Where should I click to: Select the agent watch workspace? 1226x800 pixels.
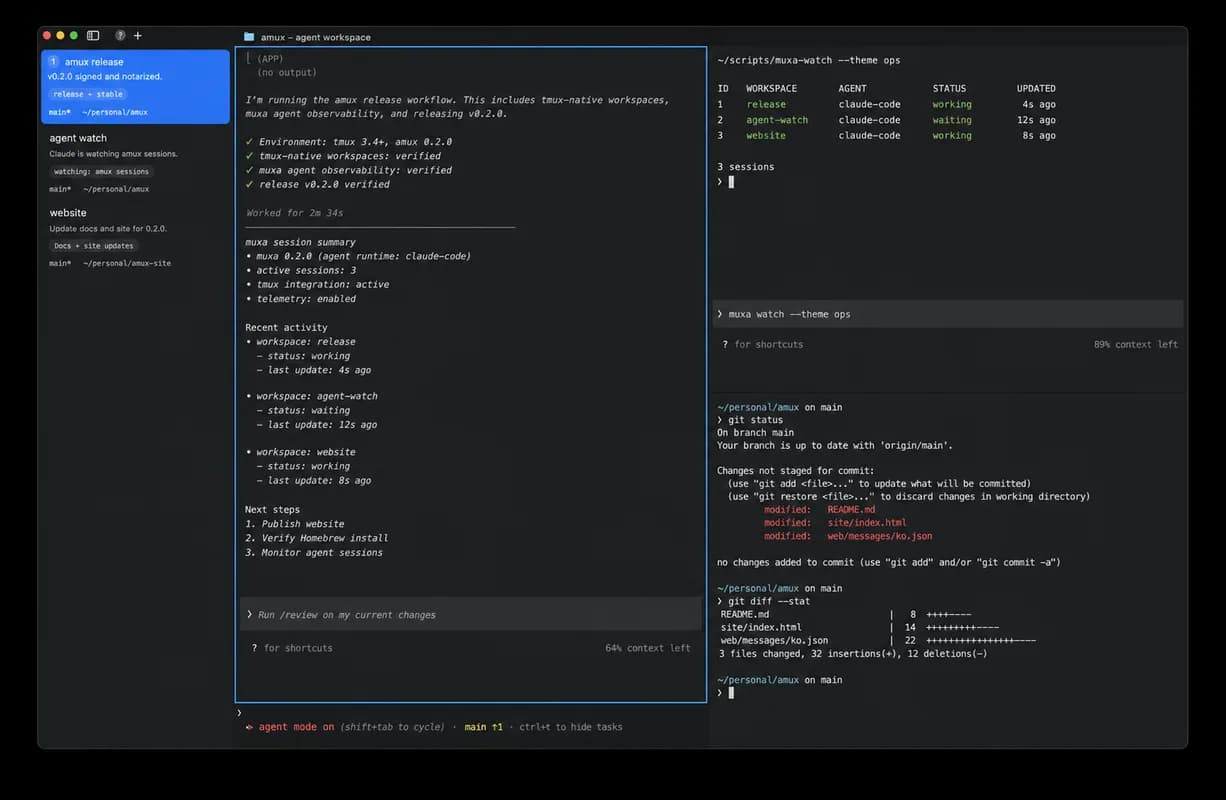click(135, 163)
